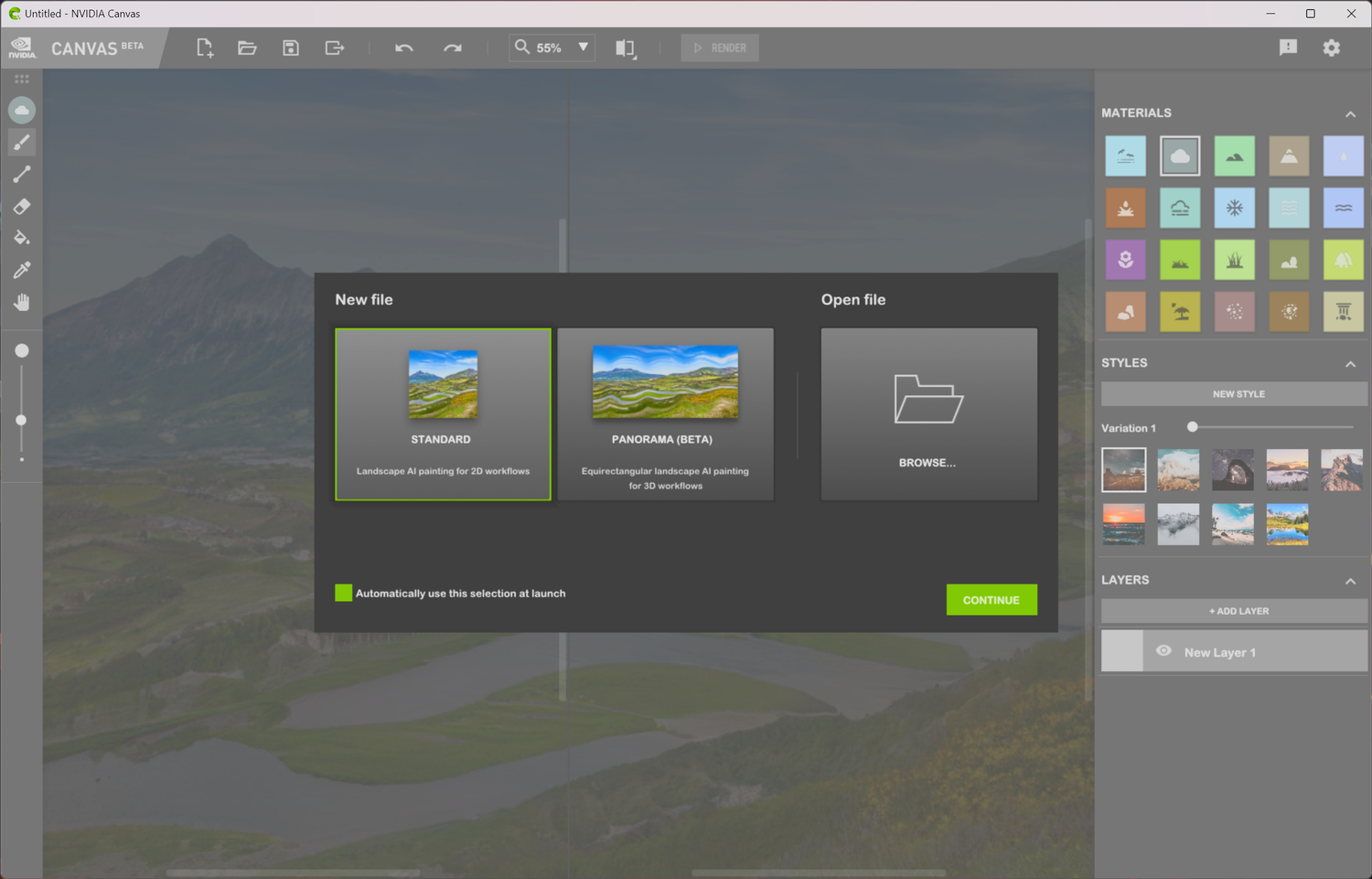1372x879 pixels.
Task: Pick the Bush material on the olive tile
Action: click(x=1289, y=260)
